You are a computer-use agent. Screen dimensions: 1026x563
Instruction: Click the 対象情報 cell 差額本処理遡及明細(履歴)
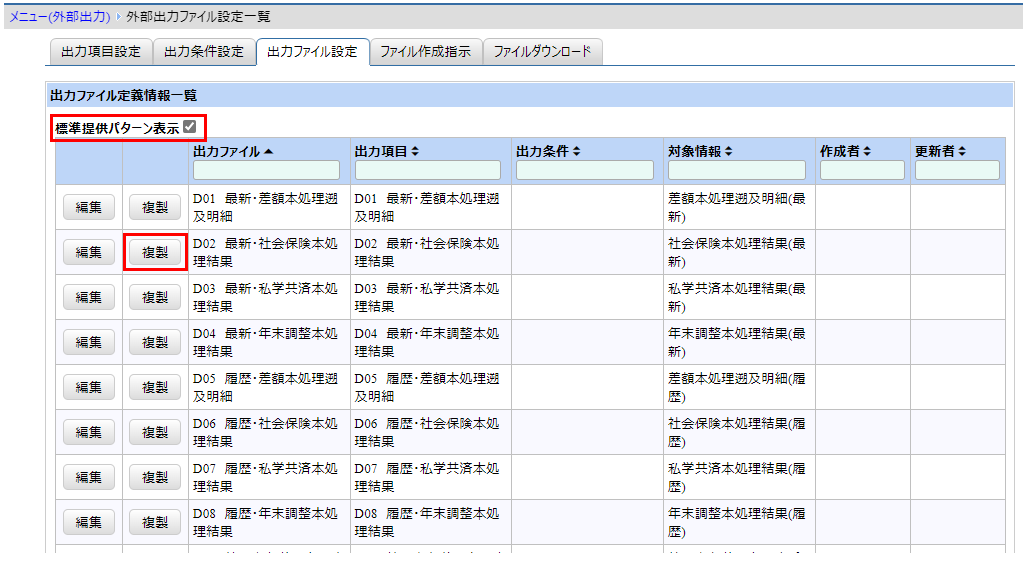[739, 388]
